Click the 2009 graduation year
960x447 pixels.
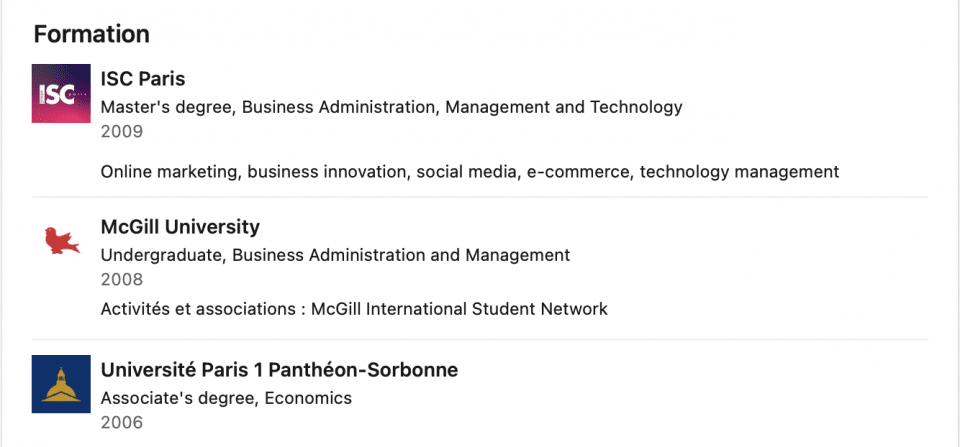pyautogui.click(x=122, y=132)
